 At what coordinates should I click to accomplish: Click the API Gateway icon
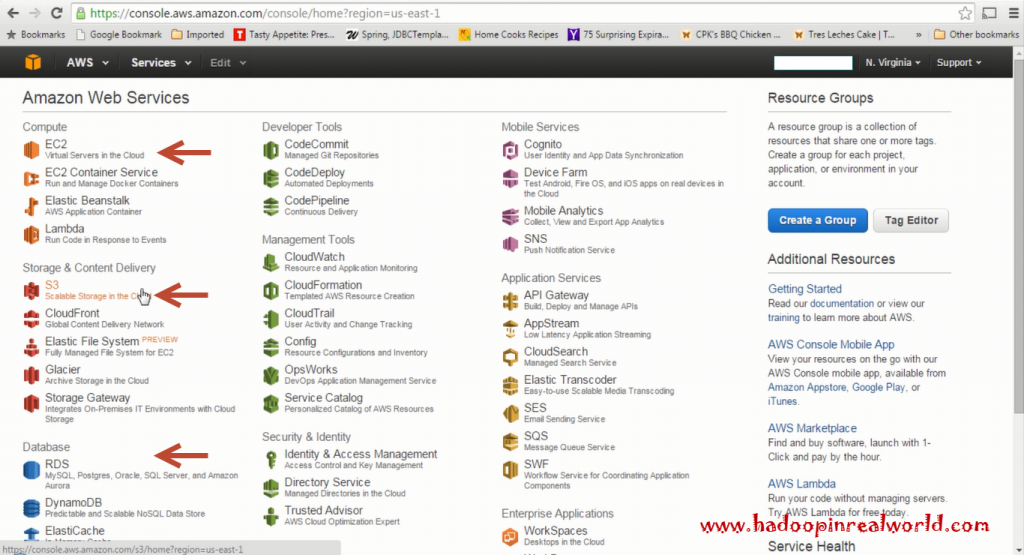511,300
